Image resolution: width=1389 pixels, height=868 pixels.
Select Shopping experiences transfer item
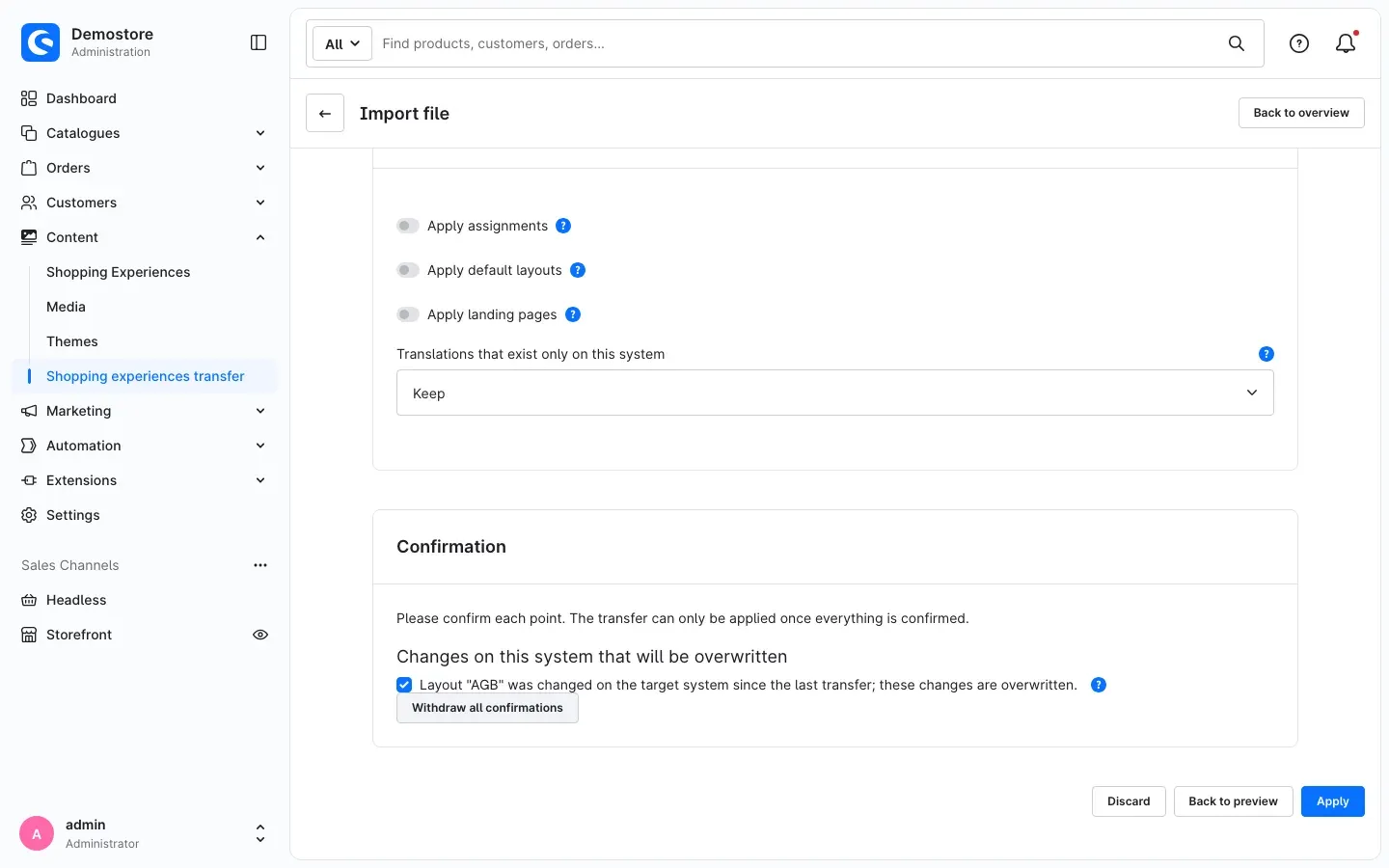(146, 376)
